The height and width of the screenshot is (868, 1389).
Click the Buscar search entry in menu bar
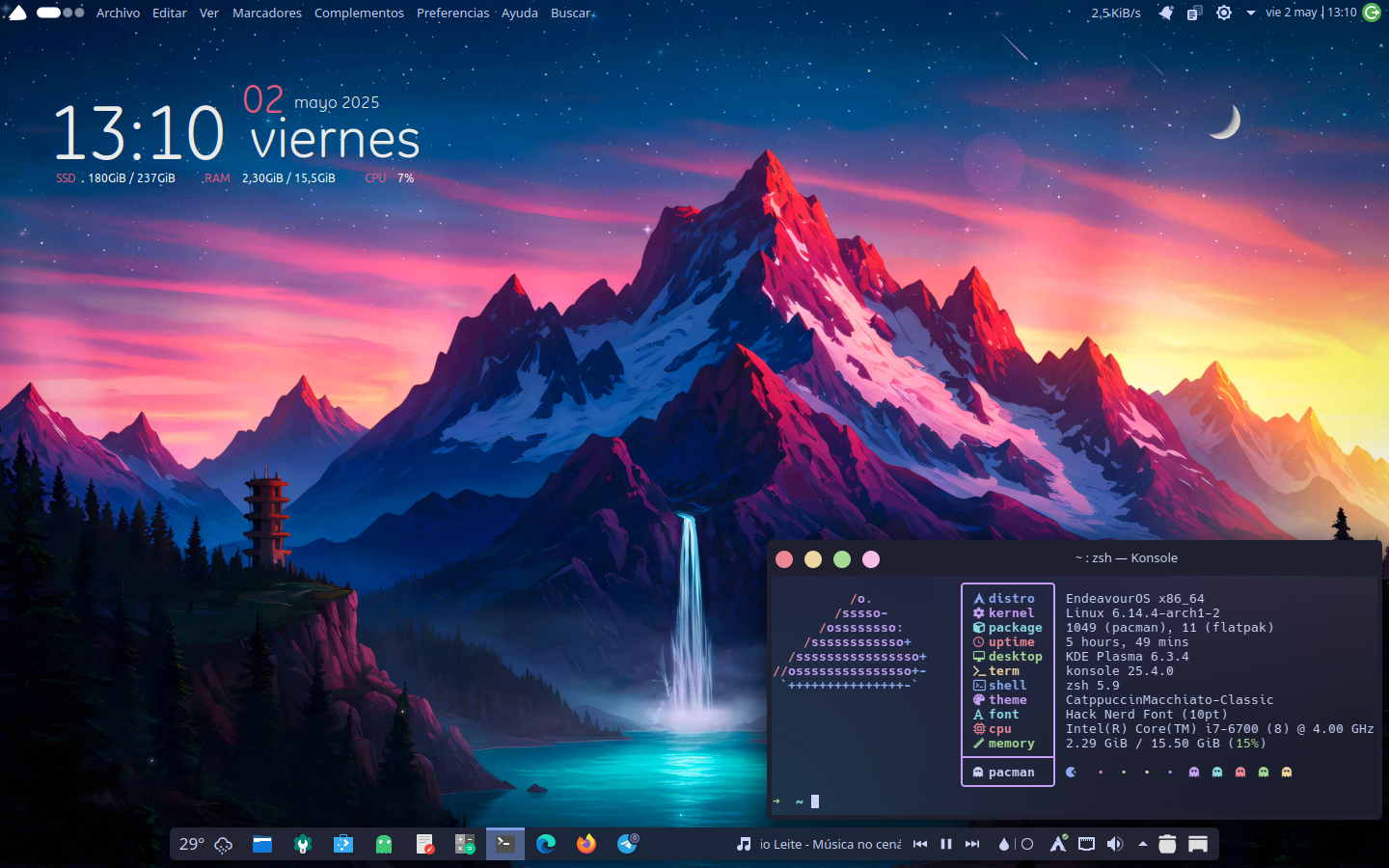coord(573,13)
